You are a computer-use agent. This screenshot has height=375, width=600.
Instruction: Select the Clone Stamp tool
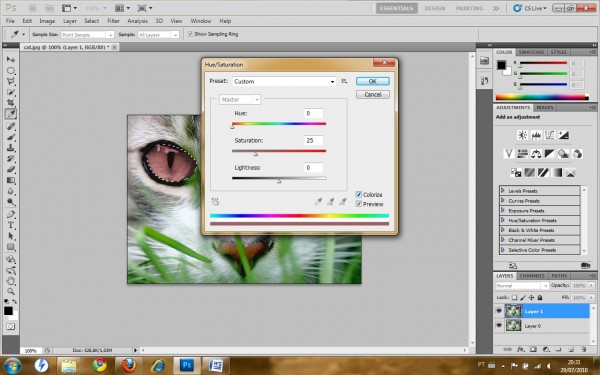tap(11, 148)
